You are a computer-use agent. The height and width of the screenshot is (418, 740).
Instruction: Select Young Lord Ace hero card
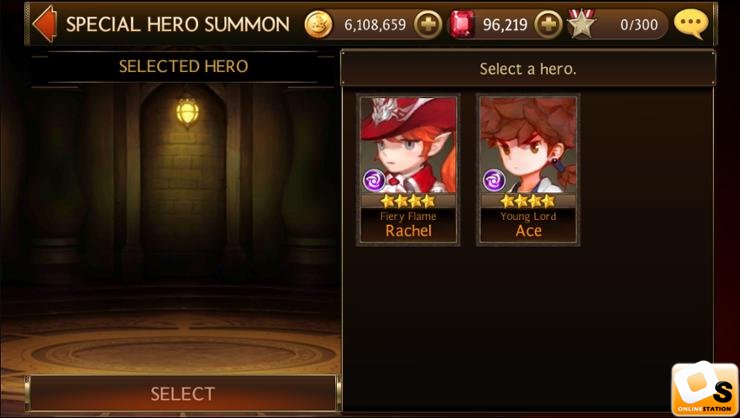(x=528, y=170)
